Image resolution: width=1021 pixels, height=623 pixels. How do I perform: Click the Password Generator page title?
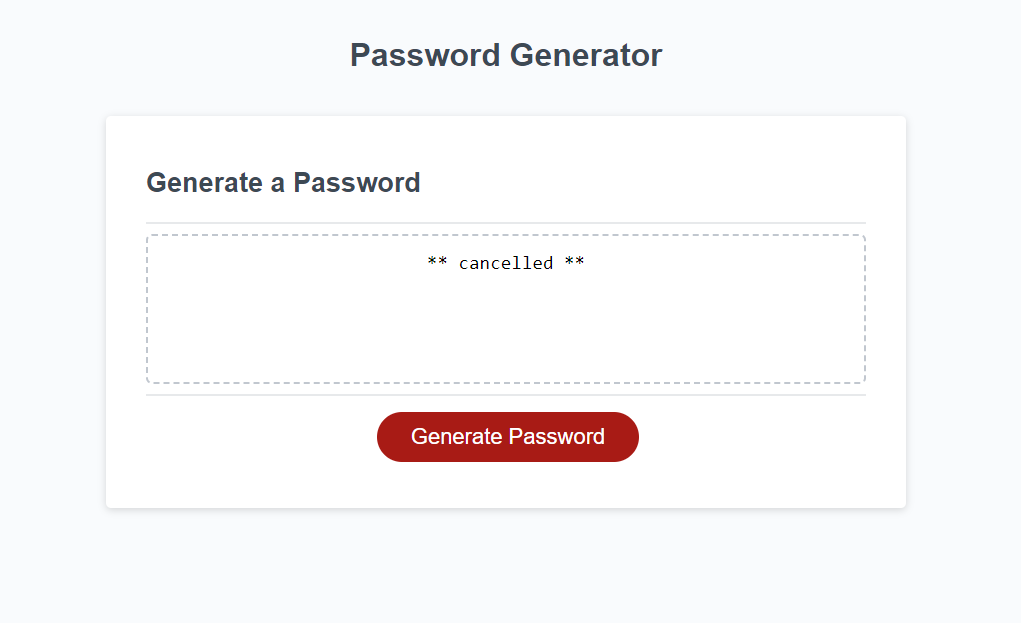point(505,55)
